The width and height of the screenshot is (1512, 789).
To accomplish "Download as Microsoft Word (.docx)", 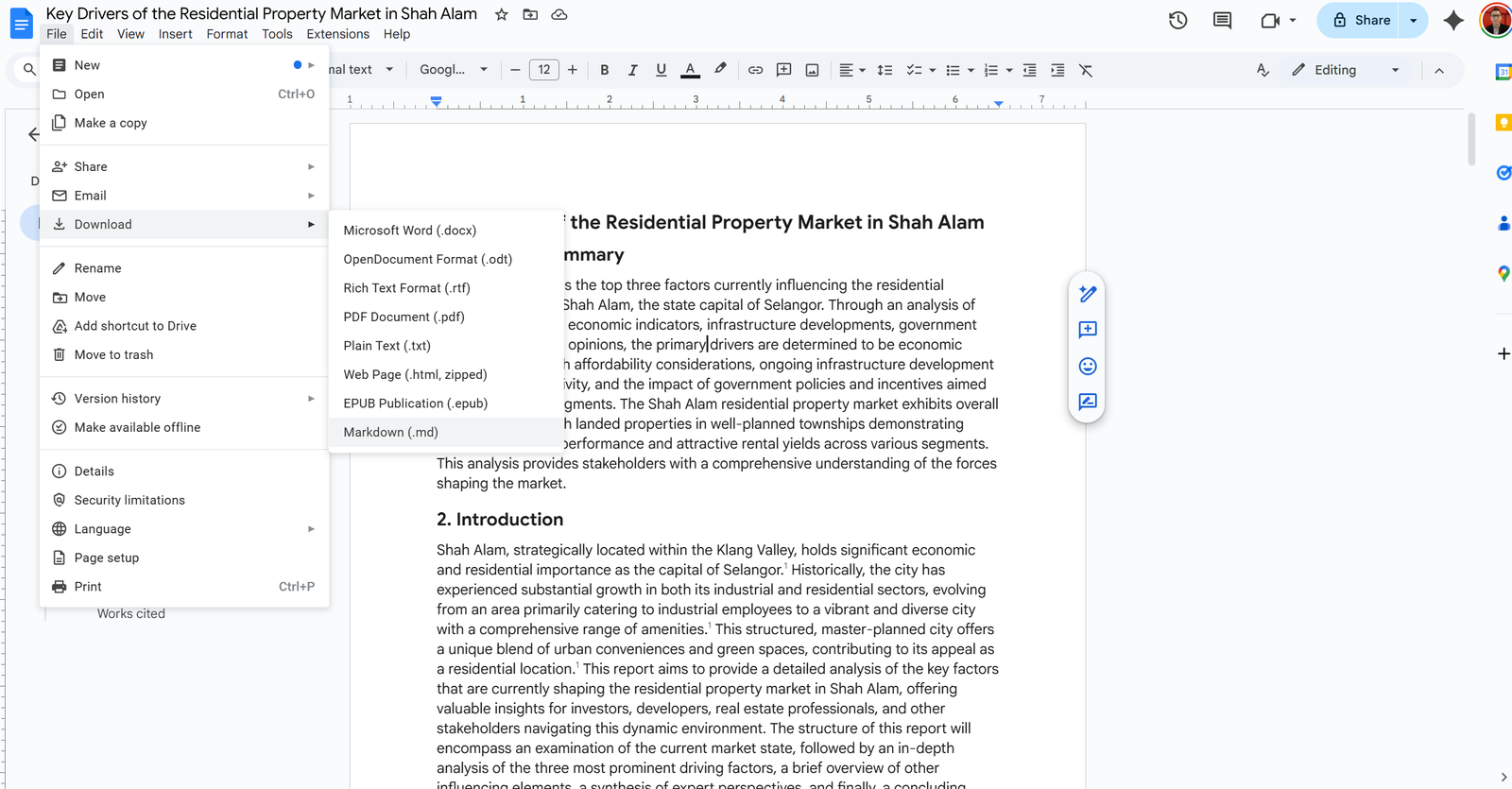I will click(x=445, y=231).
